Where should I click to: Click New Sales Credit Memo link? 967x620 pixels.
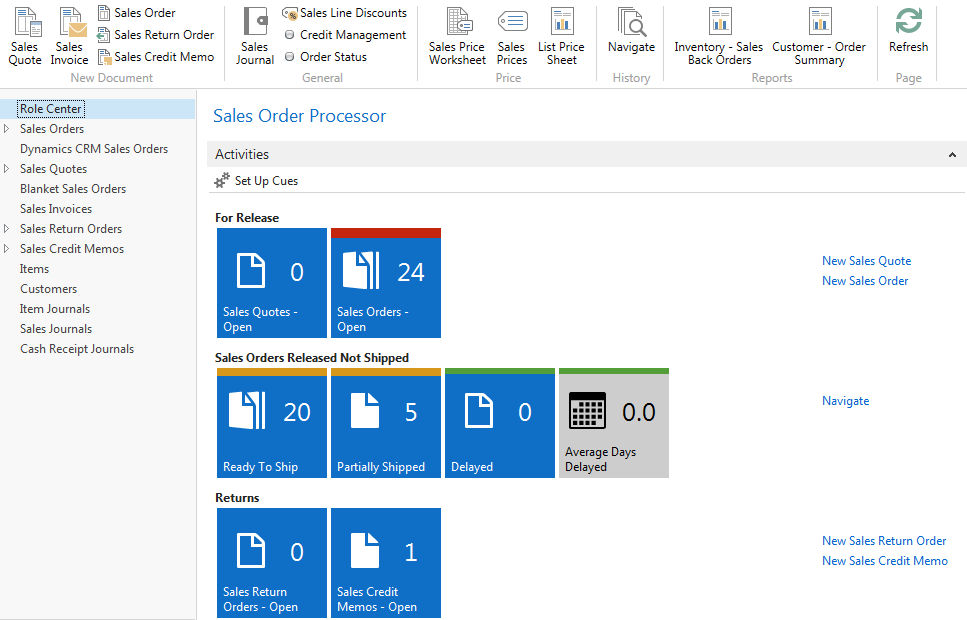point(885,561)
